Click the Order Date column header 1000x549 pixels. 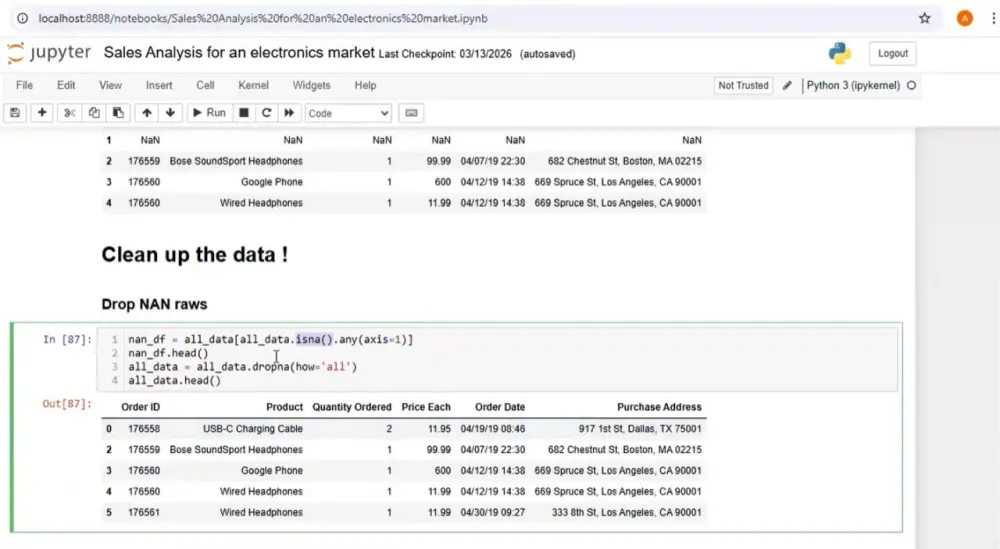[x=500, y=407]
